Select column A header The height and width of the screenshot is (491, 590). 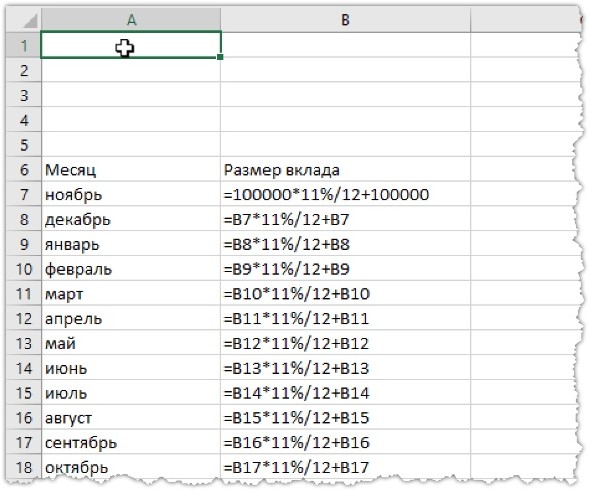click(131, 20)
